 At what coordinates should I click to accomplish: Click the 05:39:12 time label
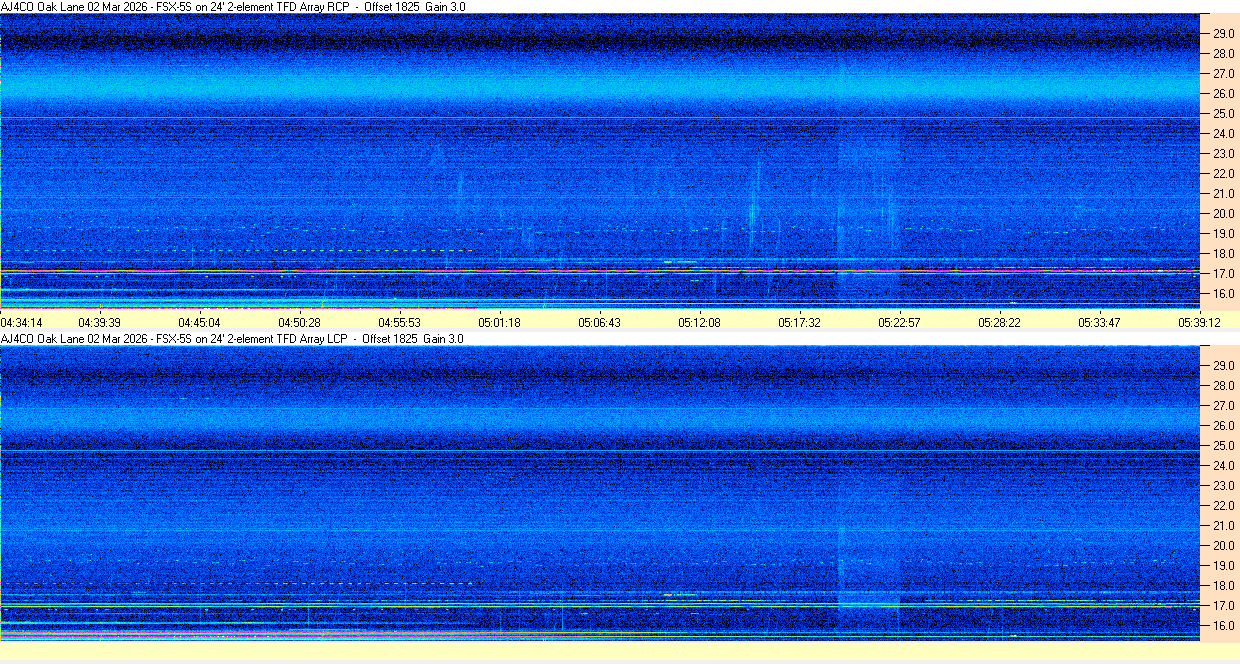tap(1198, 322)
